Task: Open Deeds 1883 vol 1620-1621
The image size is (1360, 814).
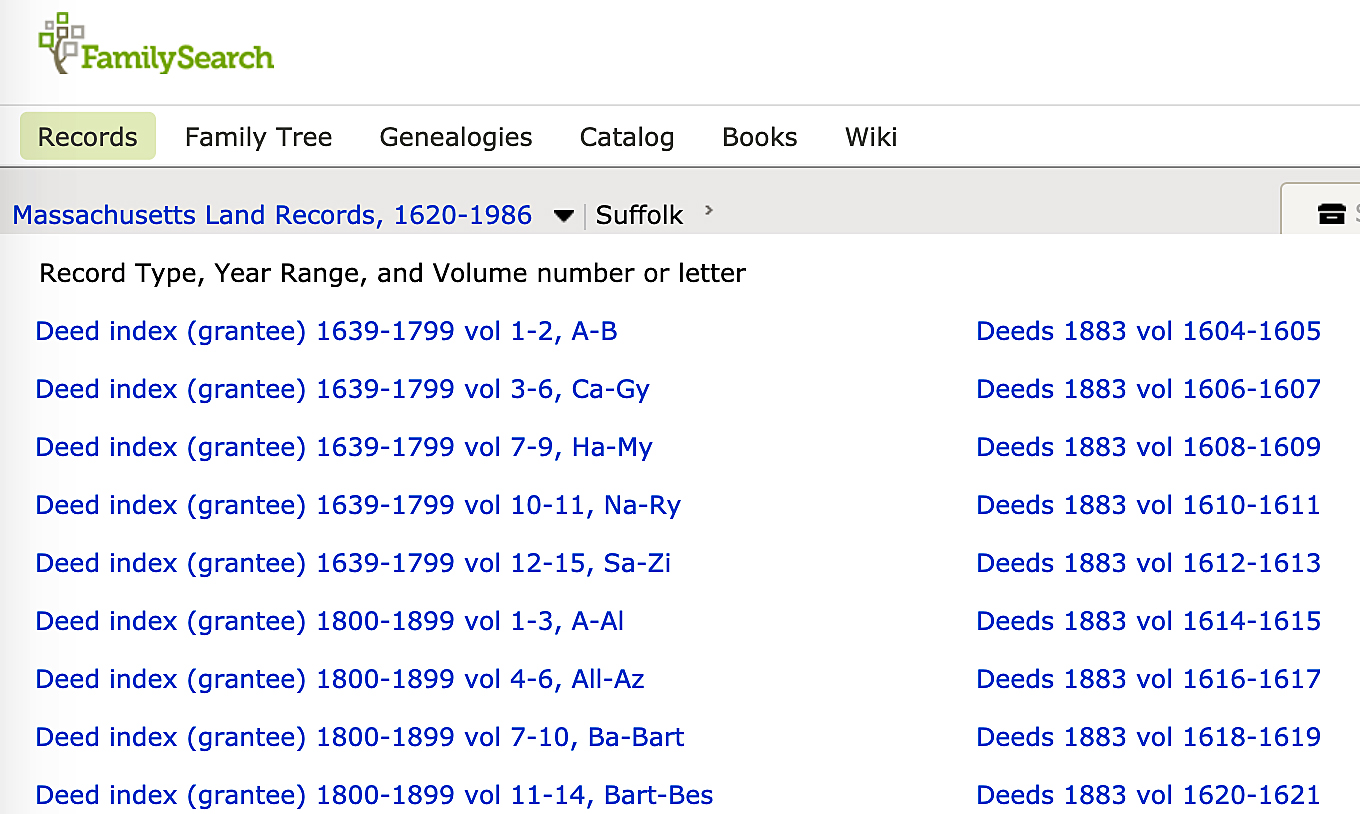Action: click(1147, 795)
